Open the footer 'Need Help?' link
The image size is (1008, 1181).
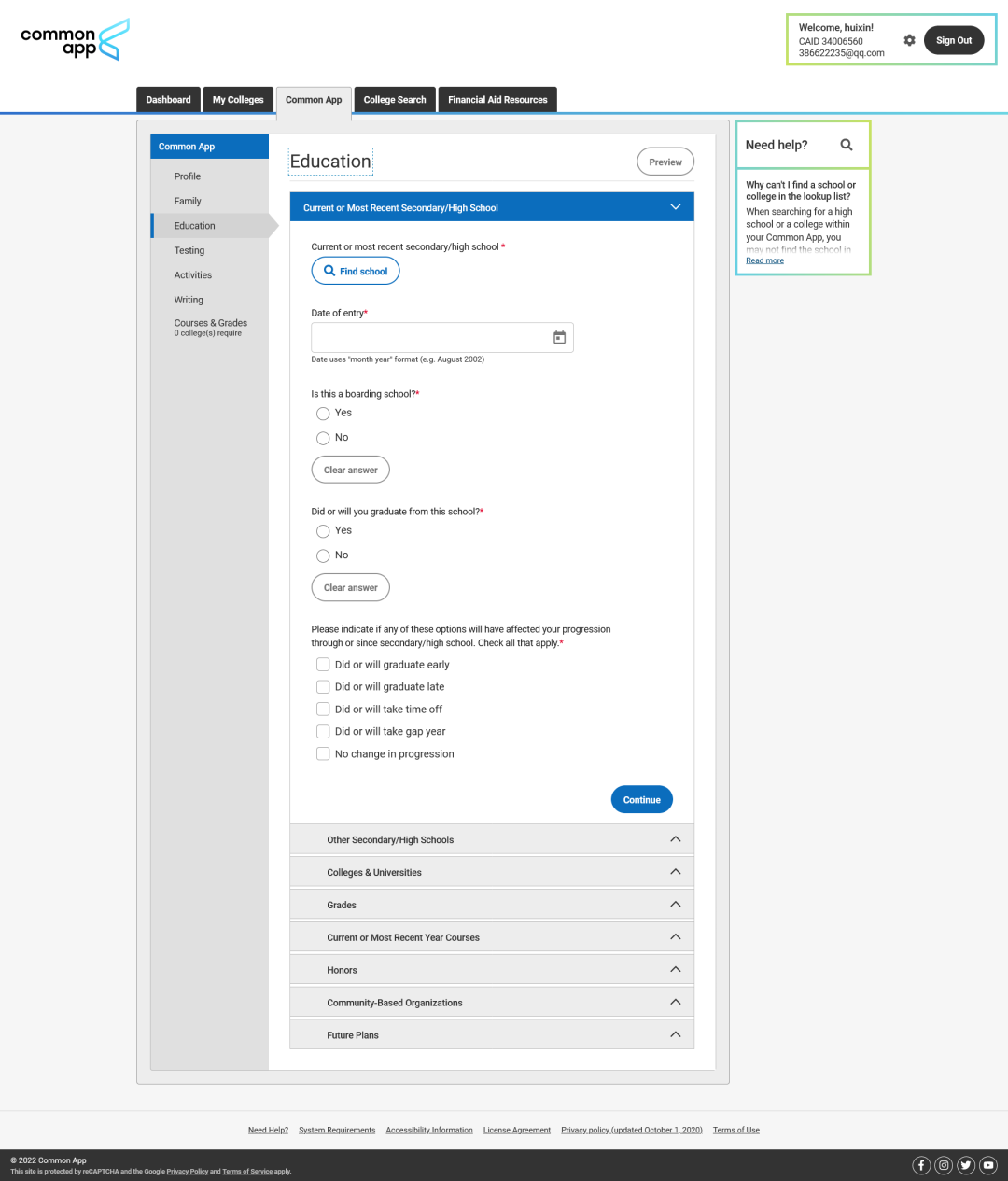point(268,1130)
